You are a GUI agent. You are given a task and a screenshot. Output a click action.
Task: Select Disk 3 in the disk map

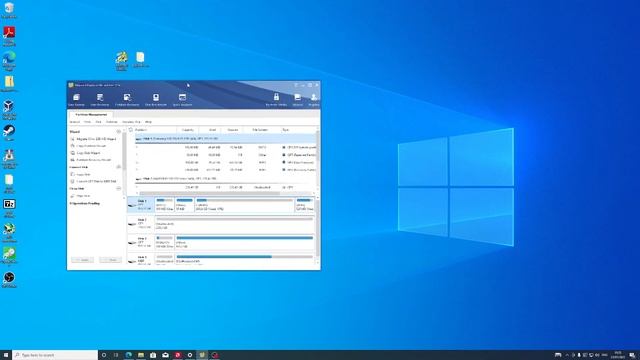click(x=141, y=242)
